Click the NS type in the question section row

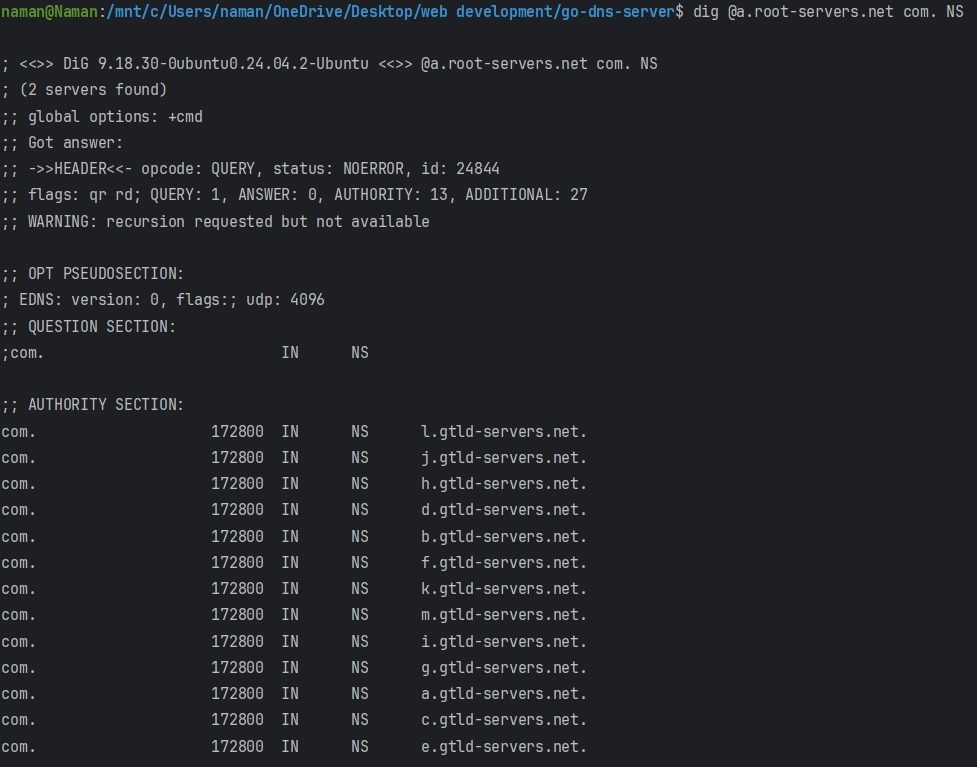[360, 353]
